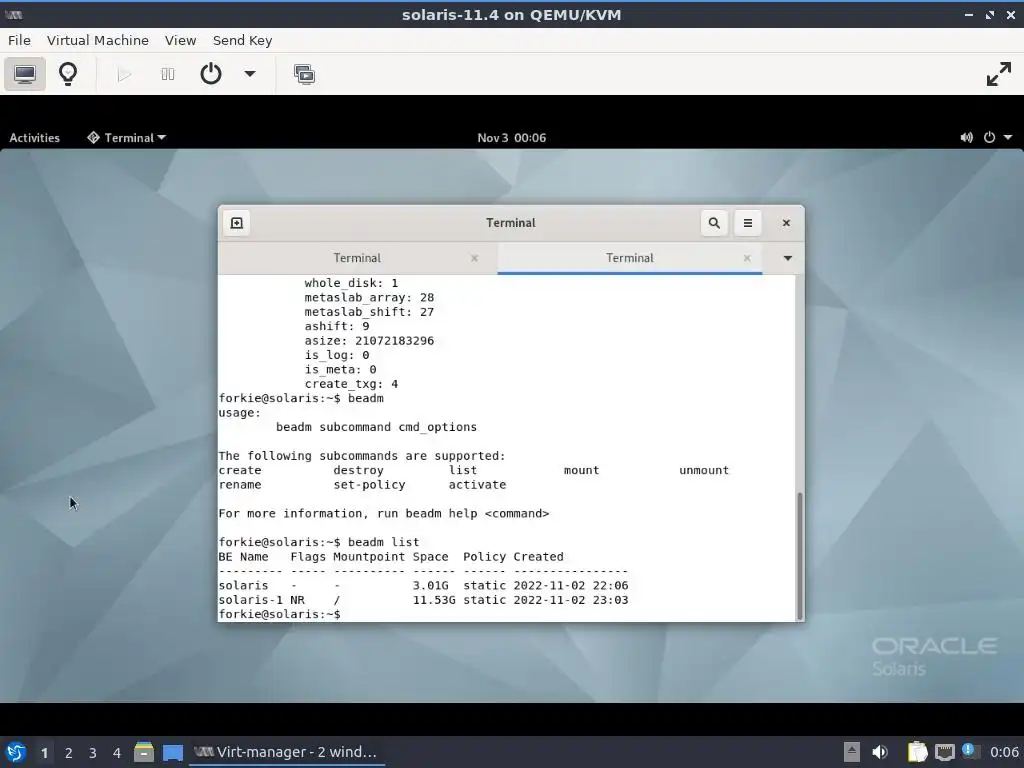Click the '2022-11-02 23:03' created date
The width and height of the screenshot is (1024, 768).
point(571,600)
